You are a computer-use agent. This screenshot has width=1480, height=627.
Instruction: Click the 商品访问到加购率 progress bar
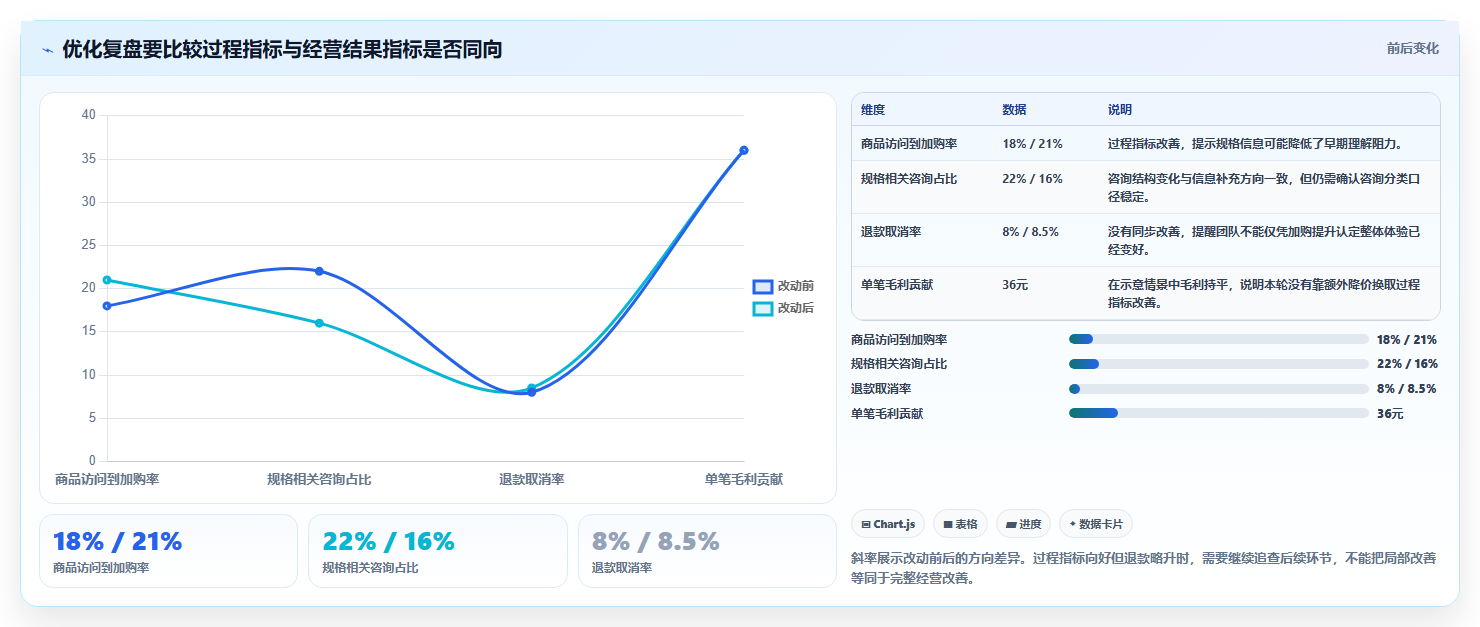pos(1218,339)
